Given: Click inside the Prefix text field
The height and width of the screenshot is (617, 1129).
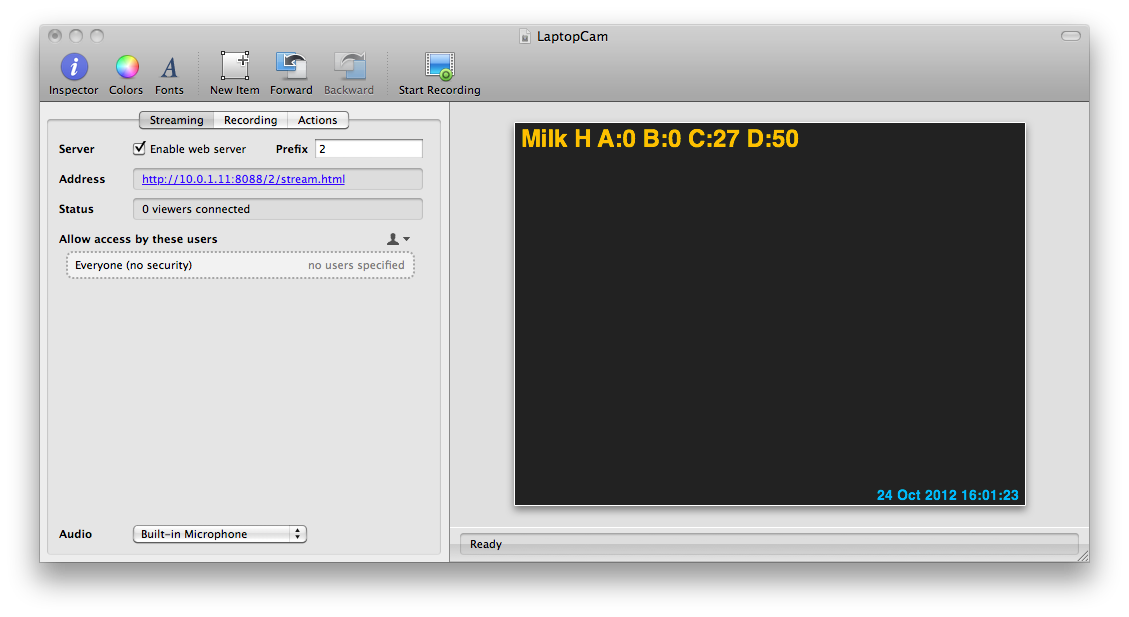Looking at the screenshot, I should pos(368,149).
